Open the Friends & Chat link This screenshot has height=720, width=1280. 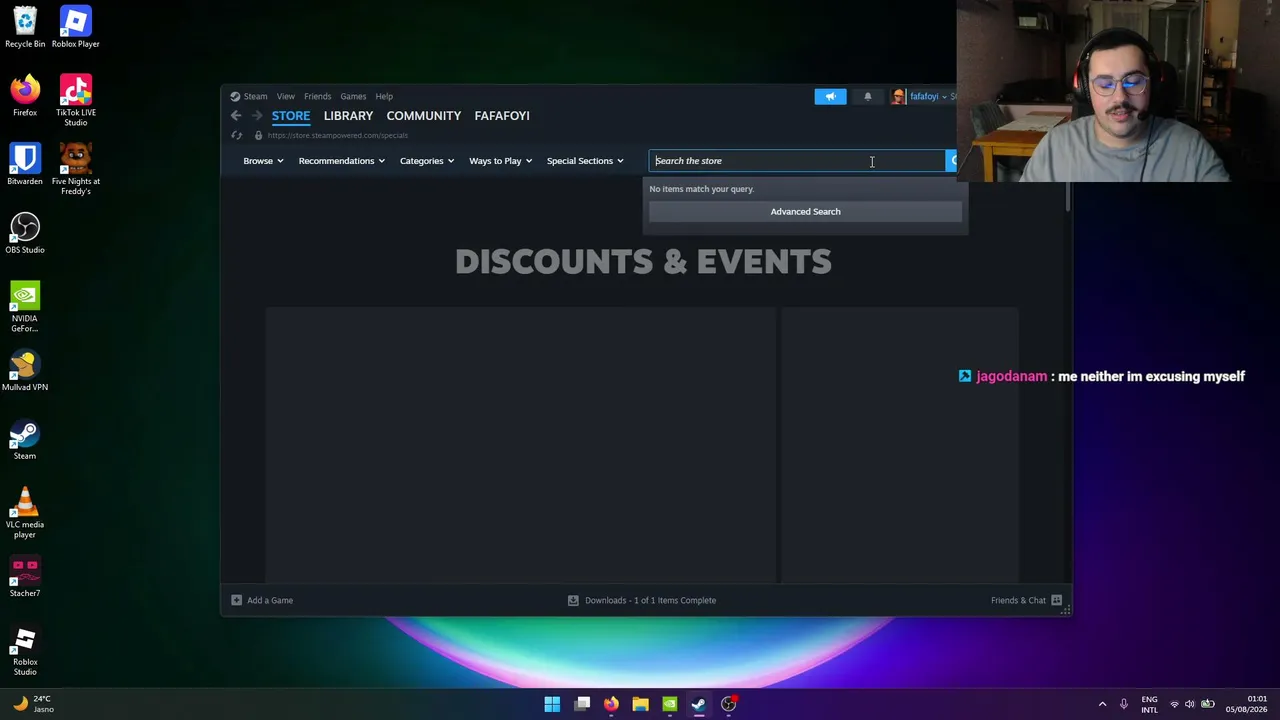click(1018, 600)
